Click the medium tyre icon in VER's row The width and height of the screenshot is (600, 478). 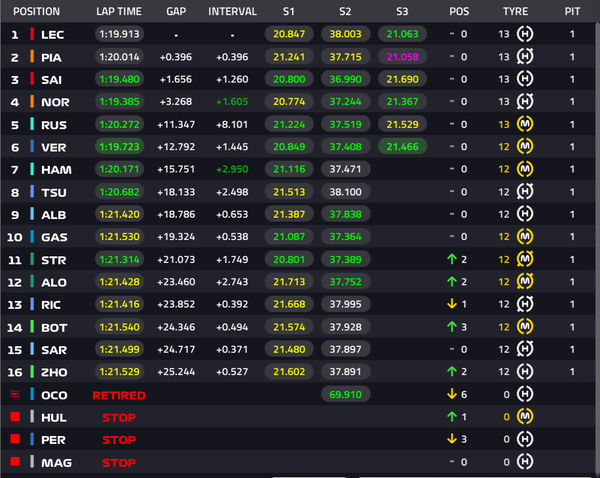[x=525, y=146]
